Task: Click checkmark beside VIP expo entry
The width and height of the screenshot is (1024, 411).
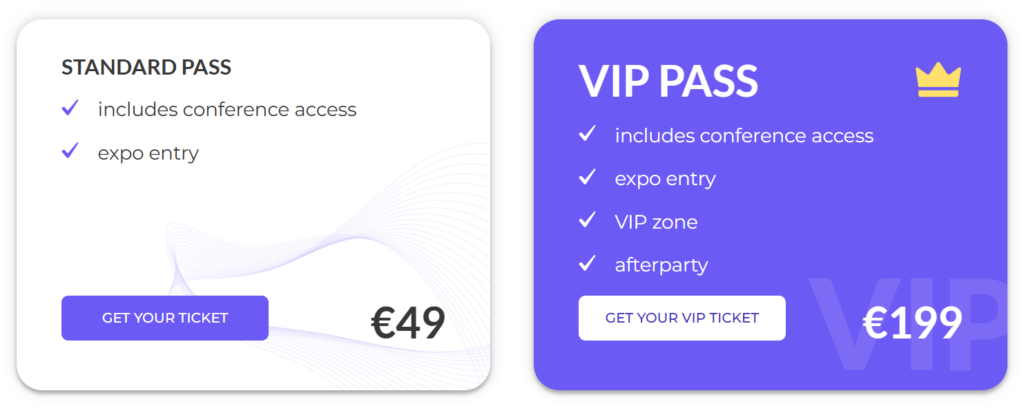Action: point(587,178)
